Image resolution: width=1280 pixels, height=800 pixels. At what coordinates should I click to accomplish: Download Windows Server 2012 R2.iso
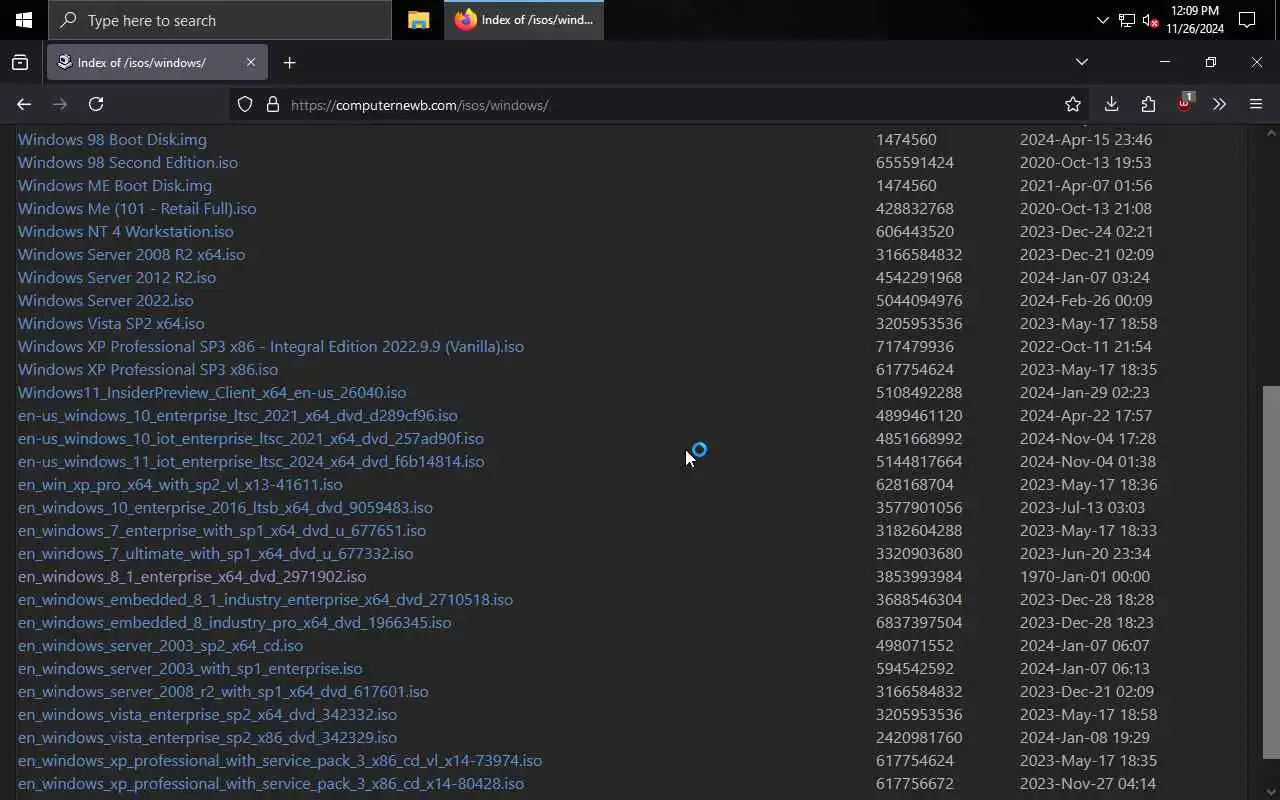pos(117,278)
